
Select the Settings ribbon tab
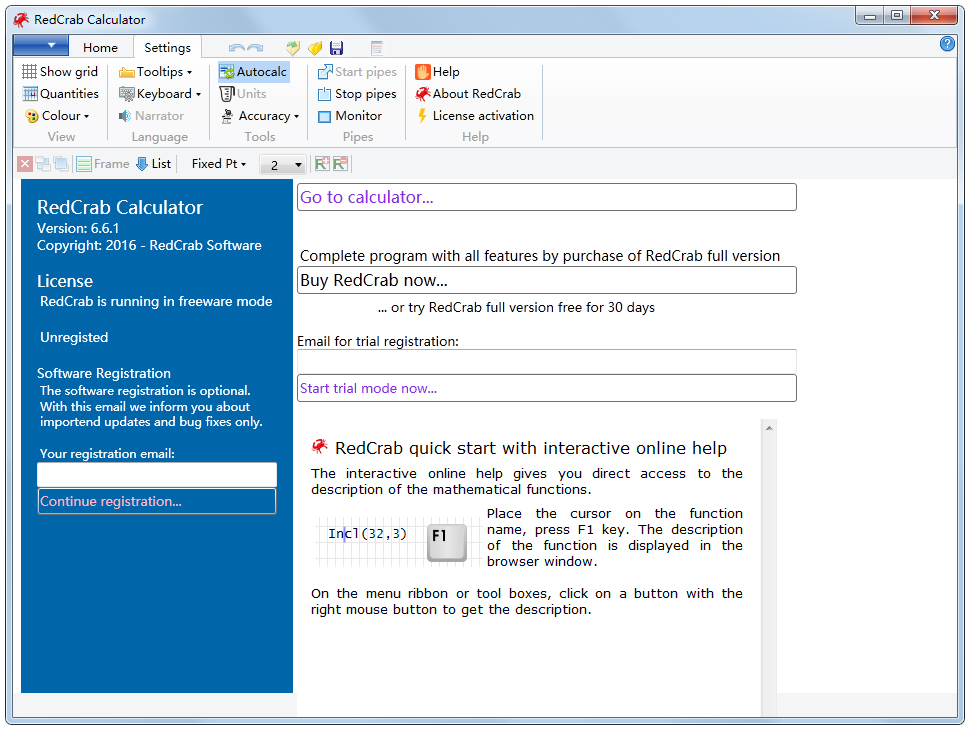coord(167,47)
